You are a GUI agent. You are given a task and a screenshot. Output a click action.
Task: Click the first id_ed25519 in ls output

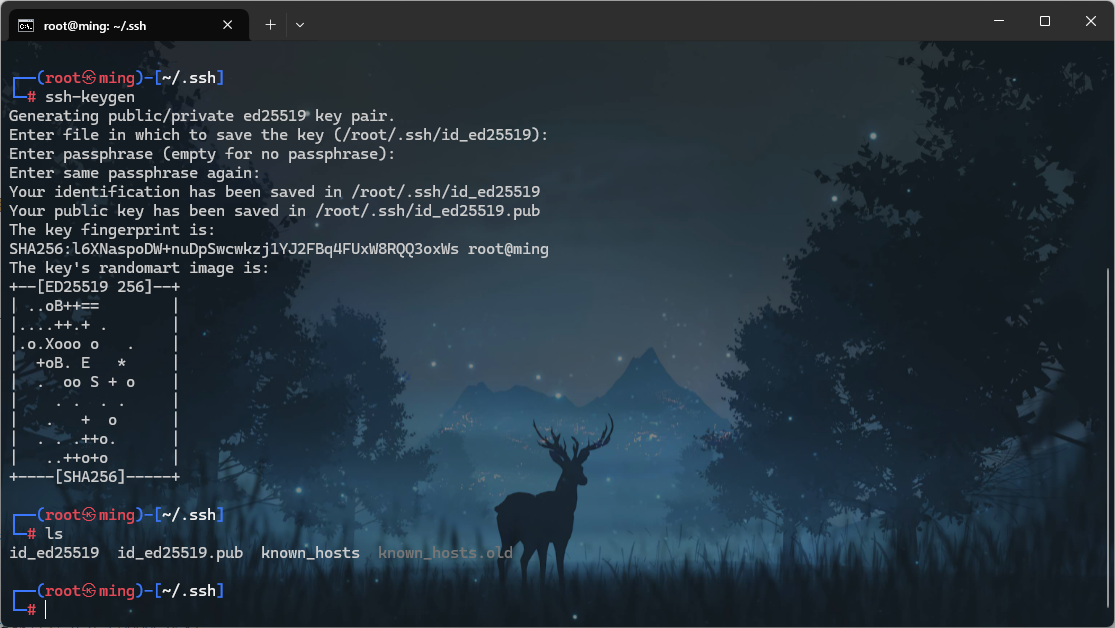click(54, 553)
